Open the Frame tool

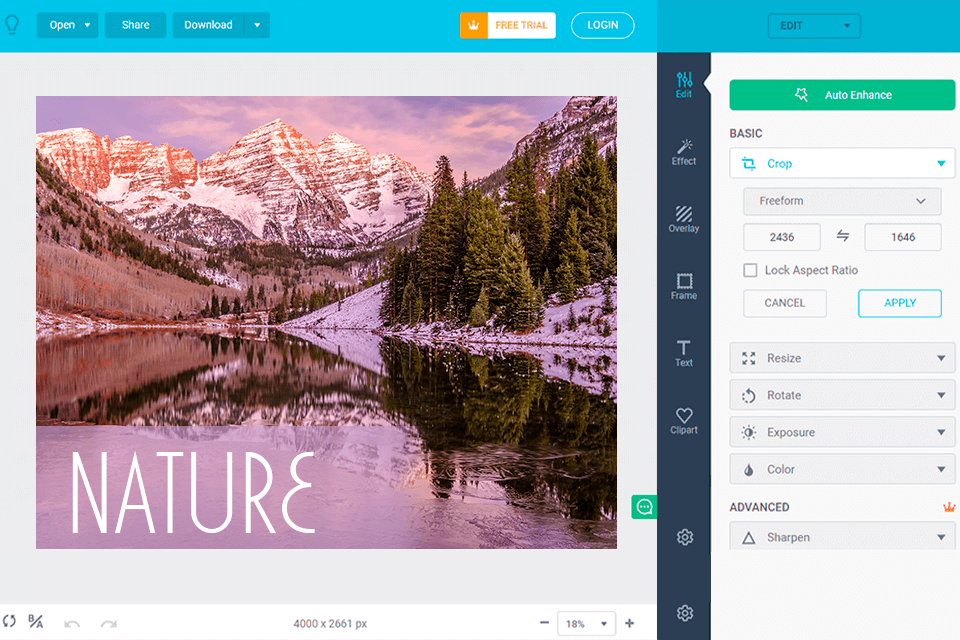coord(684,286)
